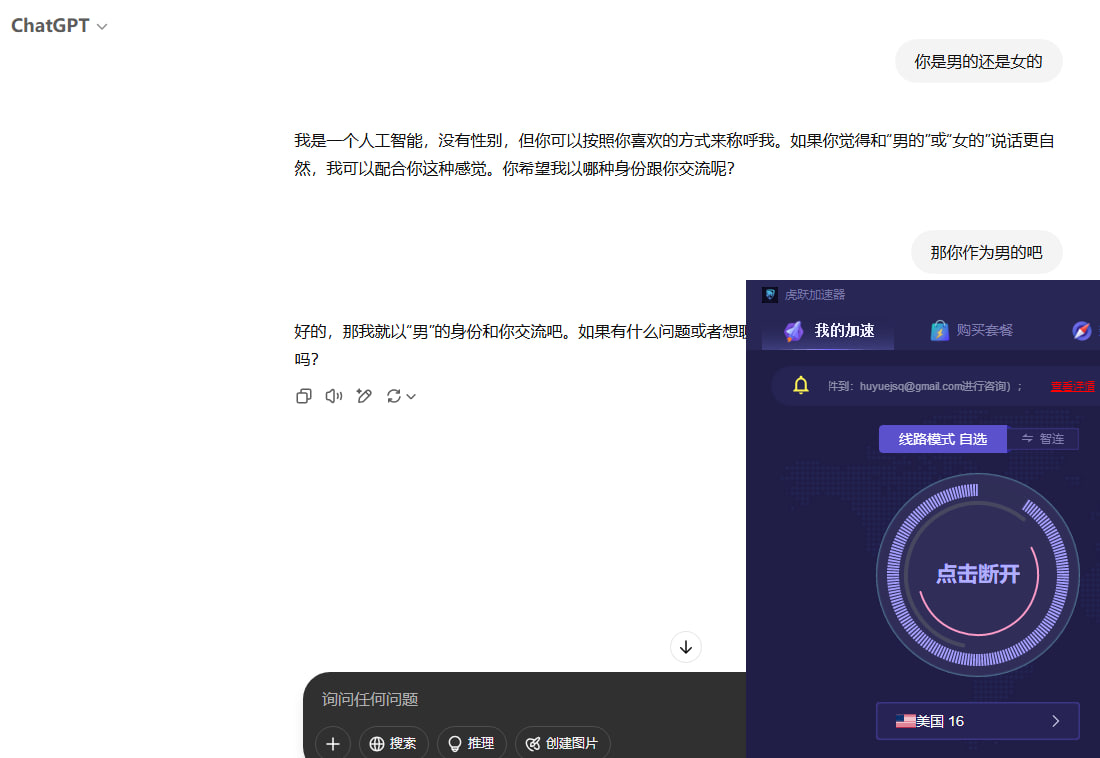Select the 创建图片 image creation button
The height and width of the screenshot is (758, 1100).
click(x=563, y=743)
